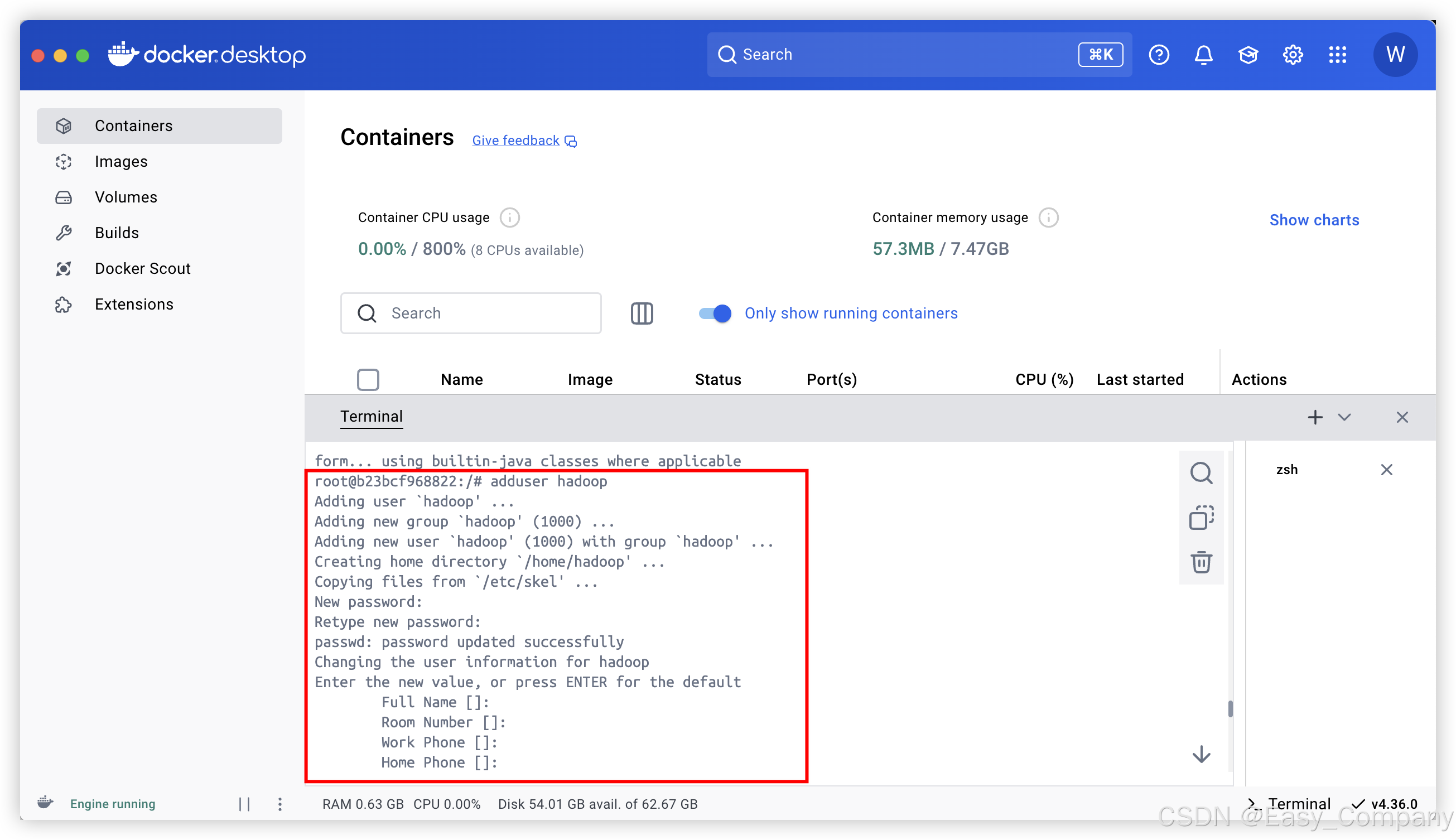Click the magnifier icon in containers search
1456x840 pixels.
coord(367,313)
